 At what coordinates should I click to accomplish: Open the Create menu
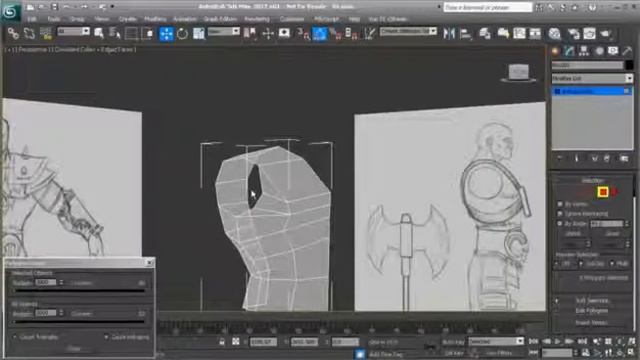[x=127, y=19]
